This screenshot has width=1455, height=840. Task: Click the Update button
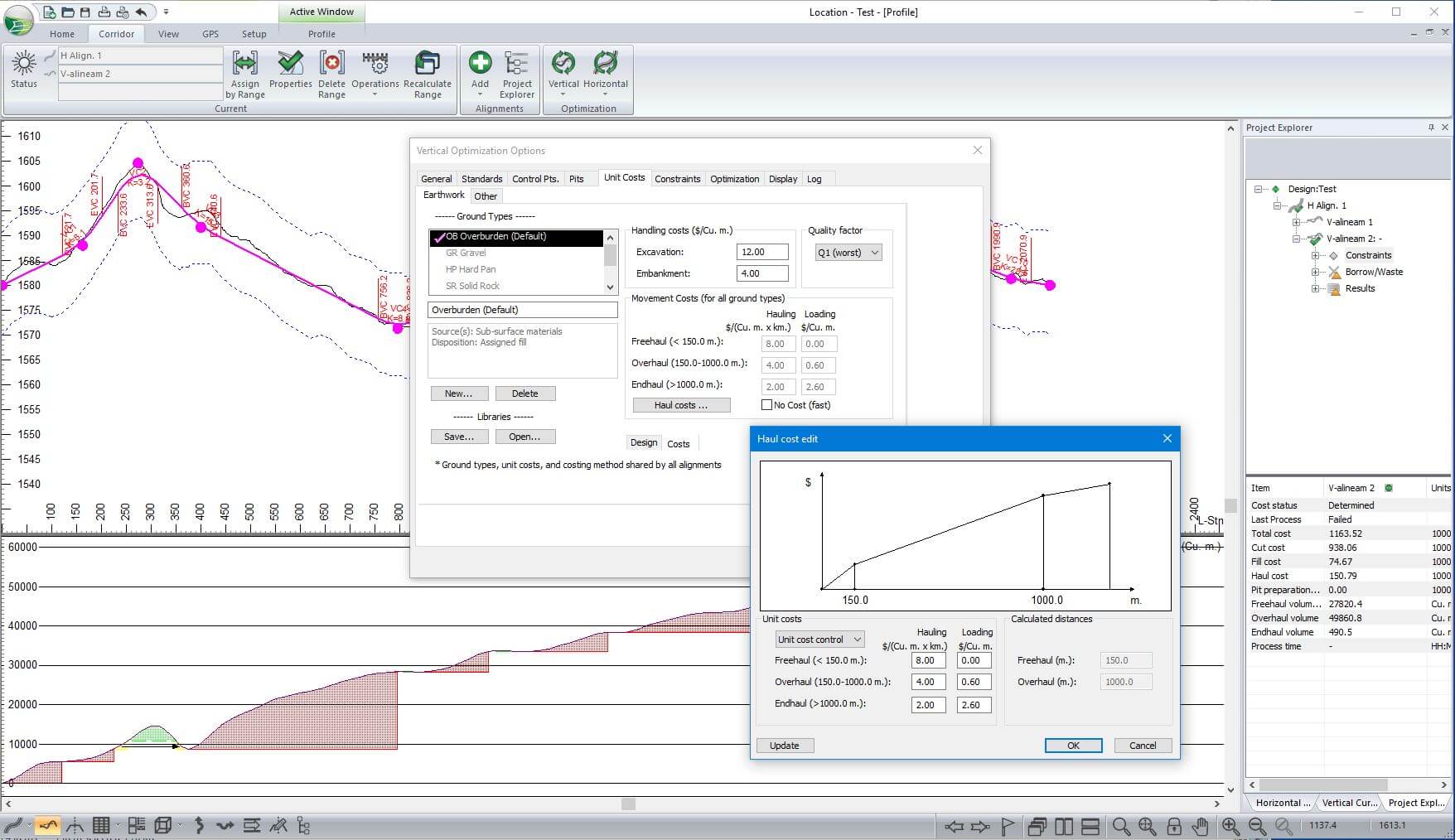(x=785, y=746)
